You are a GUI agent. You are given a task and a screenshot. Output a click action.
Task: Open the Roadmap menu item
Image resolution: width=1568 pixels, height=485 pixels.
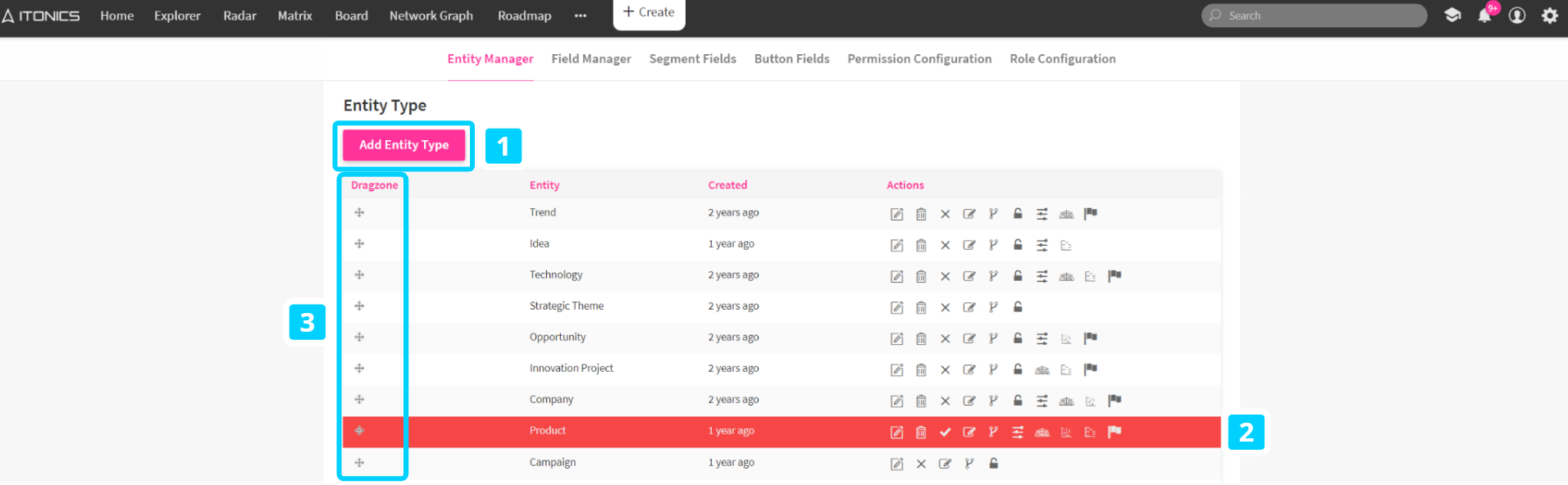(x=524, y=16)
